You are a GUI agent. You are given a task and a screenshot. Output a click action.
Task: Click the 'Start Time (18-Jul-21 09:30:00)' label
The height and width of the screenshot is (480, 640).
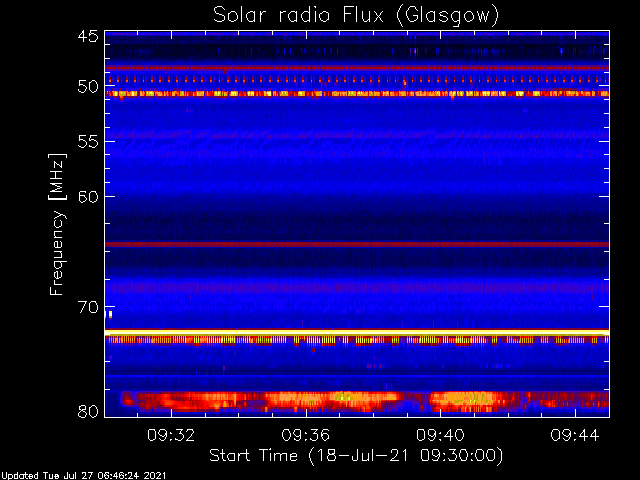click(x=356, y=456)
